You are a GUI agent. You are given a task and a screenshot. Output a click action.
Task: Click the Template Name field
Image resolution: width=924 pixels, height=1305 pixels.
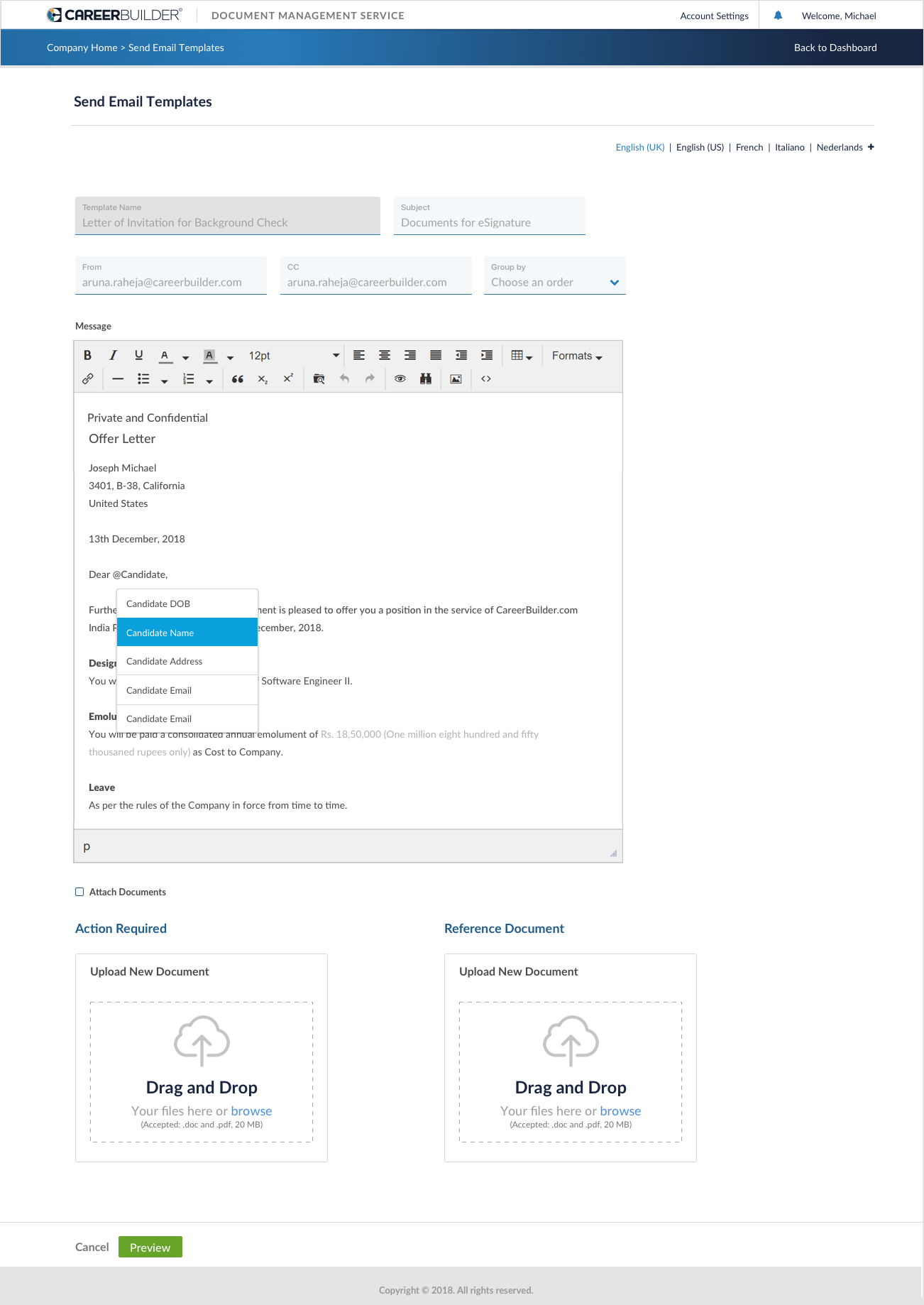(x=228, y=216)
